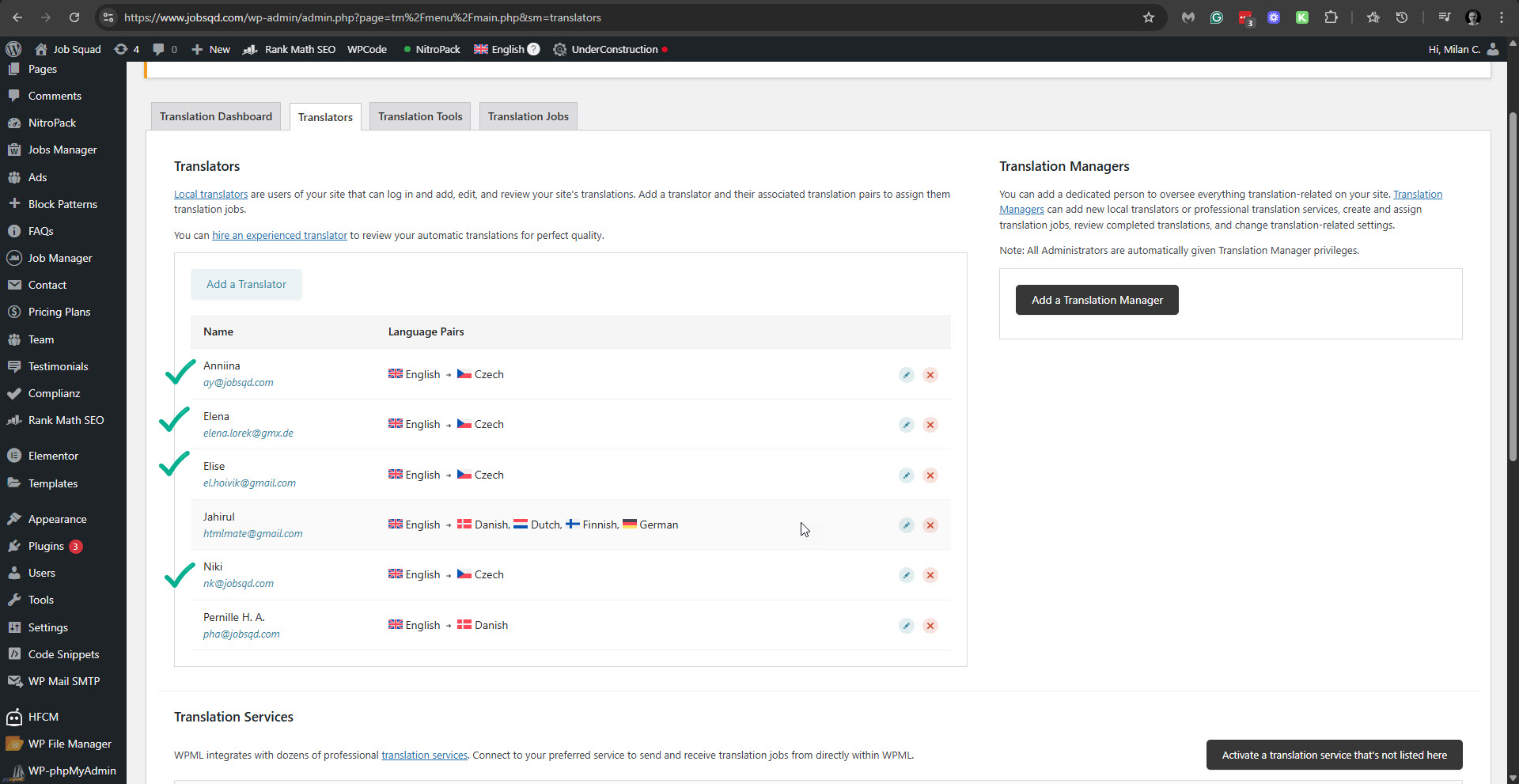The height and width of the screenshot is (784, 1519).
Task: Open Job Squad site menu
Action: (68, 49)
